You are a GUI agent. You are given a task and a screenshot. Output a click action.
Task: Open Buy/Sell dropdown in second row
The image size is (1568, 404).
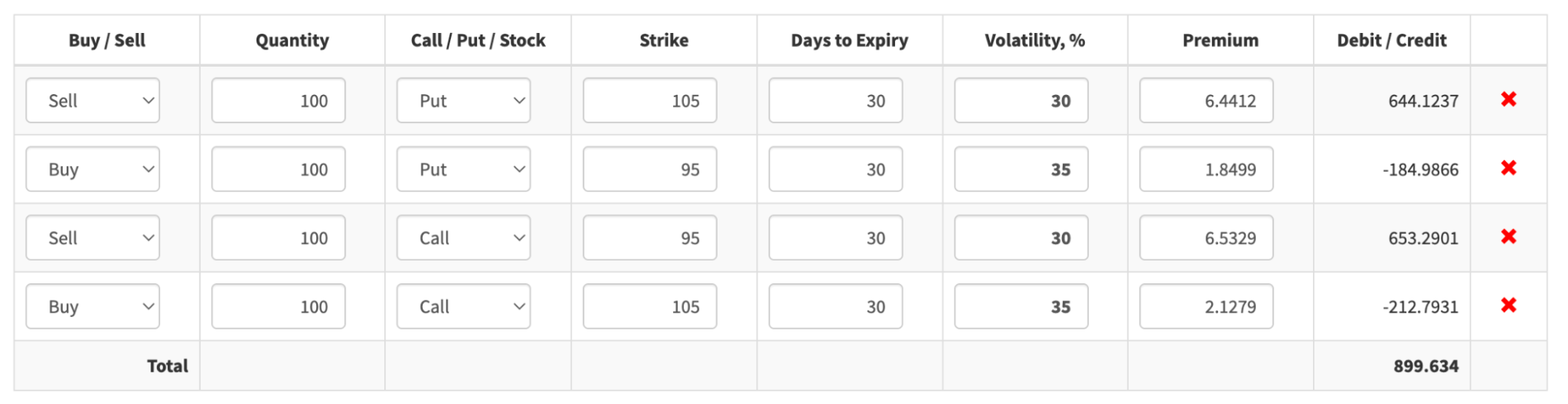[x=93, y=169]
